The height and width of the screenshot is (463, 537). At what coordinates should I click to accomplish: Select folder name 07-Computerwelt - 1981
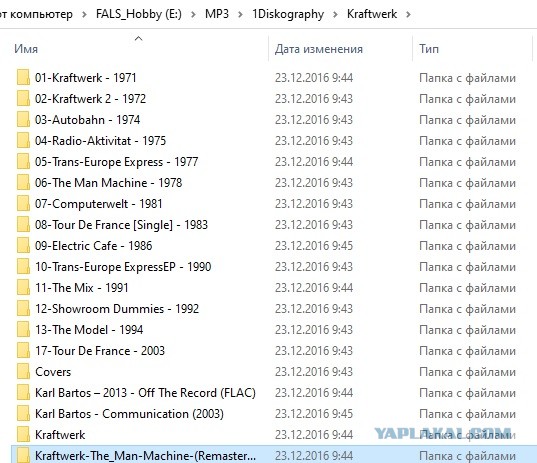pos(99,204)
